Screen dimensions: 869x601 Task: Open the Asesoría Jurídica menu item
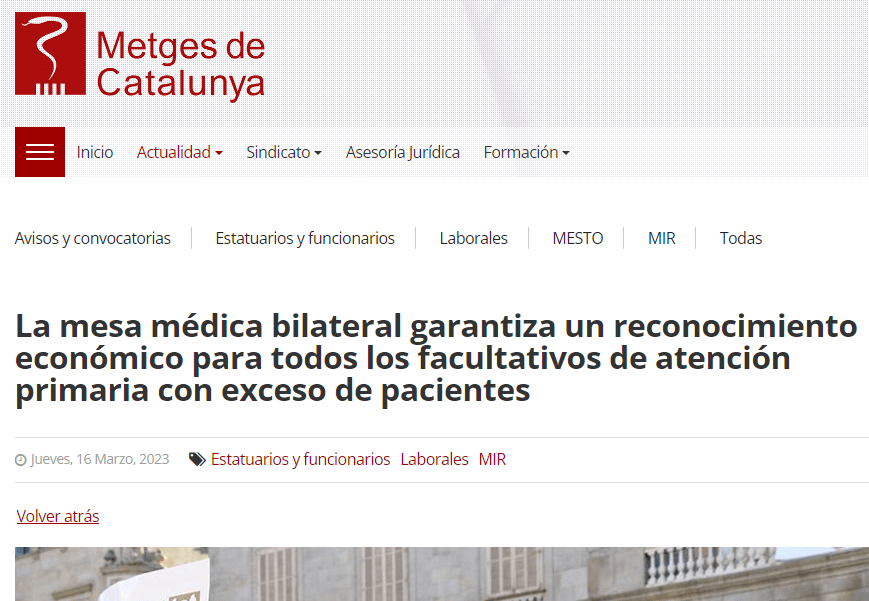pyautogui.click(x=402, y=152)
